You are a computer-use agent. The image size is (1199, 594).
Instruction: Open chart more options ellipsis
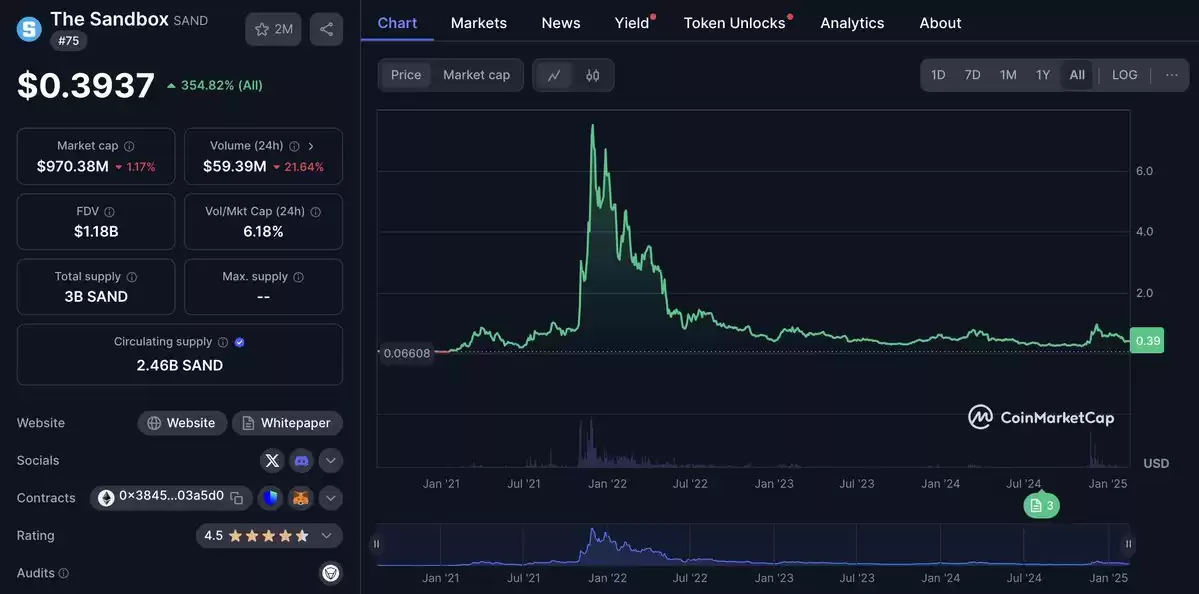point(1171,75)
